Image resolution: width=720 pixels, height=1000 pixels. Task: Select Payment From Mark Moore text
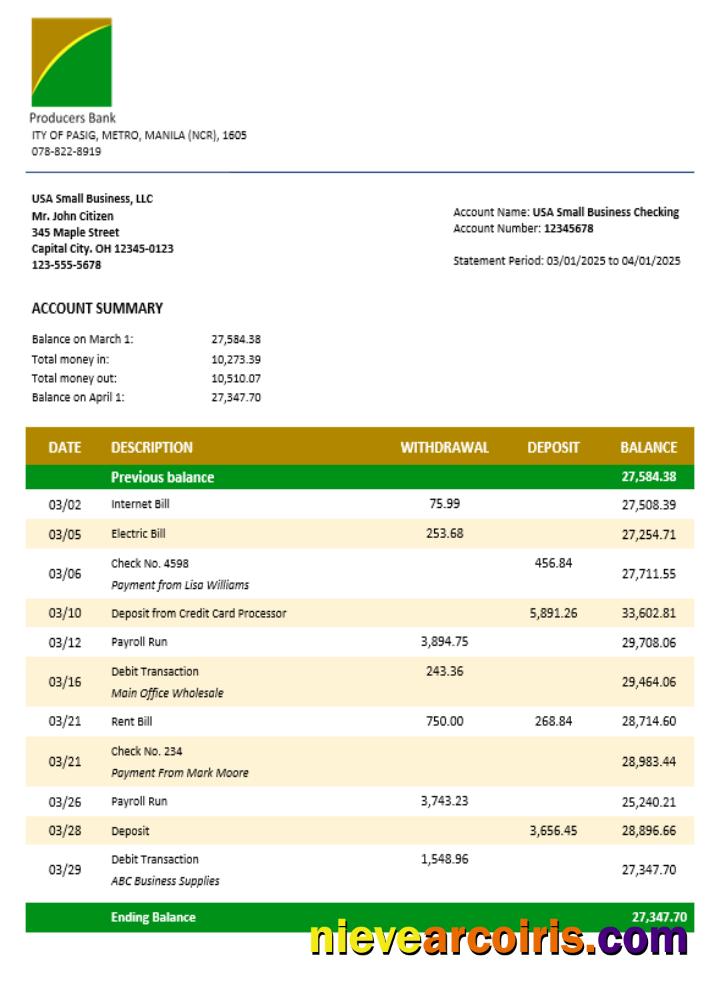pyautogui.click(x=180, y=773)
